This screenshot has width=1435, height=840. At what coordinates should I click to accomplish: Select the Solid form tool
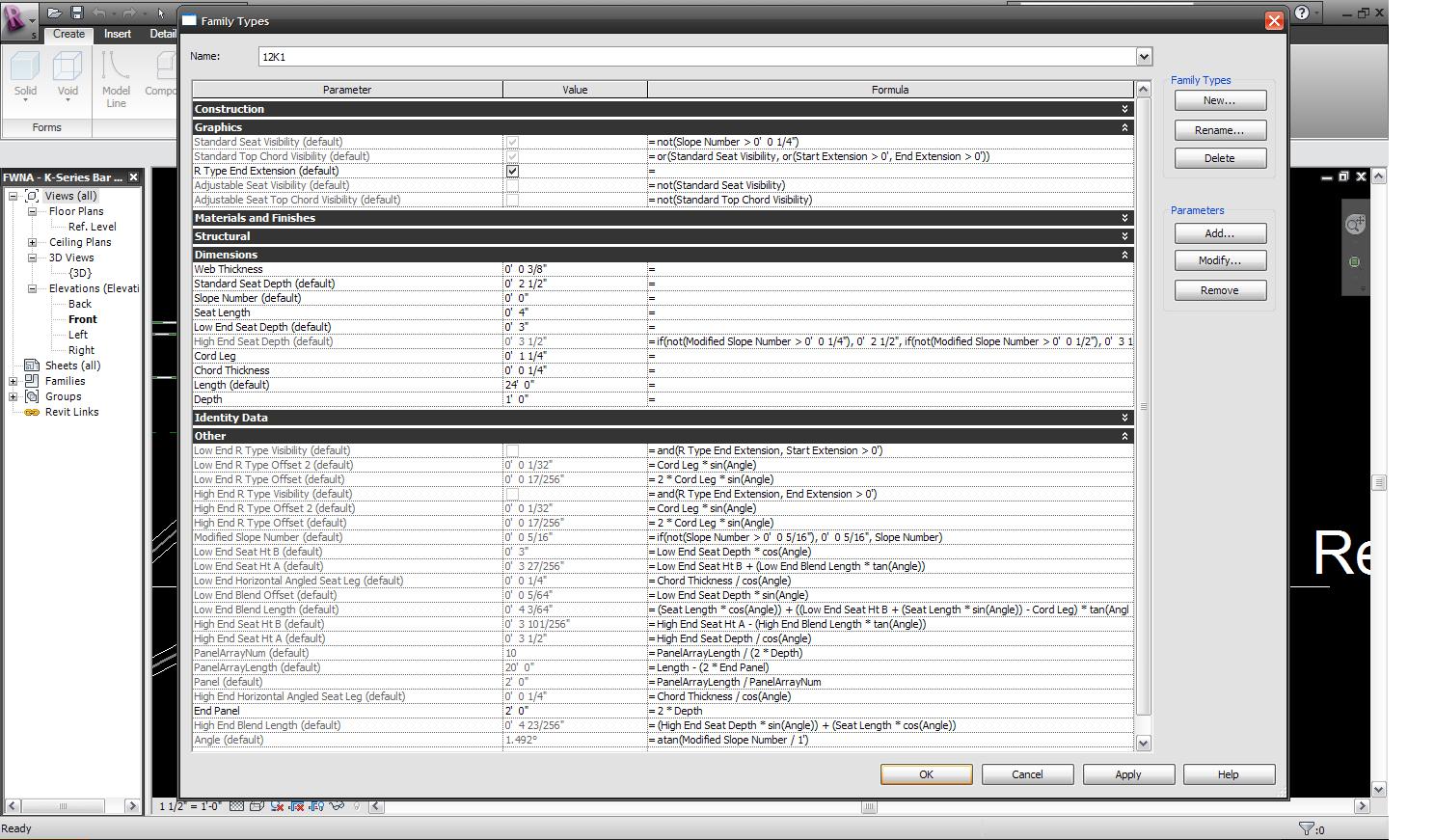(25, 76)
